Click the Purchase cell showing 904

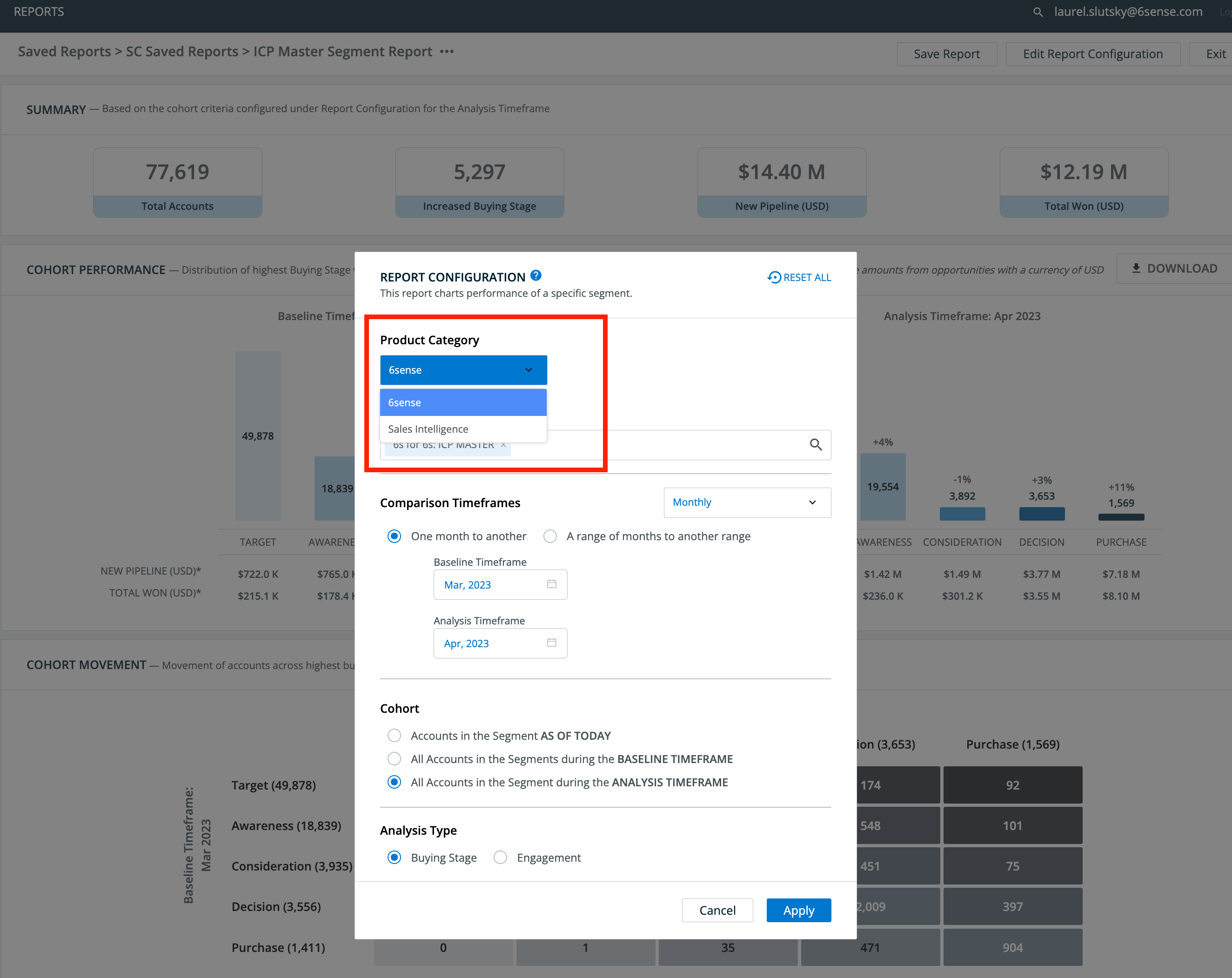pos(1012,947)
